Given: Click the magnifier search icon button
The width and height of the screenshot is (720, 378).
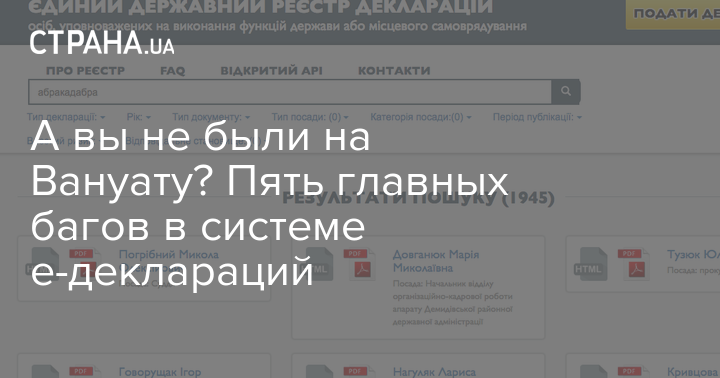Looking at the screenshot, I should point(566,92).
